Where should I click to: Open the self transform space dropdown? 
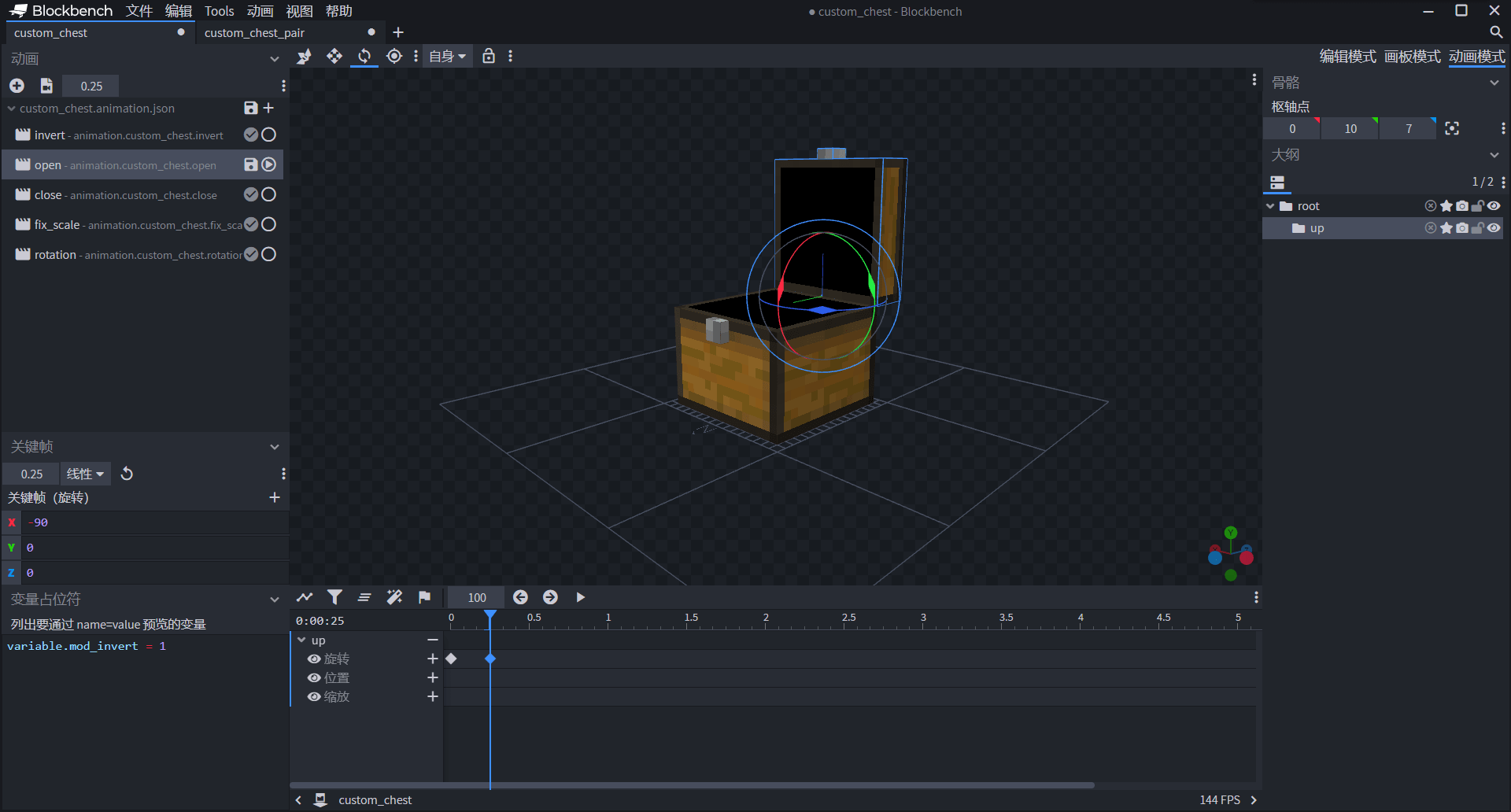point(447,56)
